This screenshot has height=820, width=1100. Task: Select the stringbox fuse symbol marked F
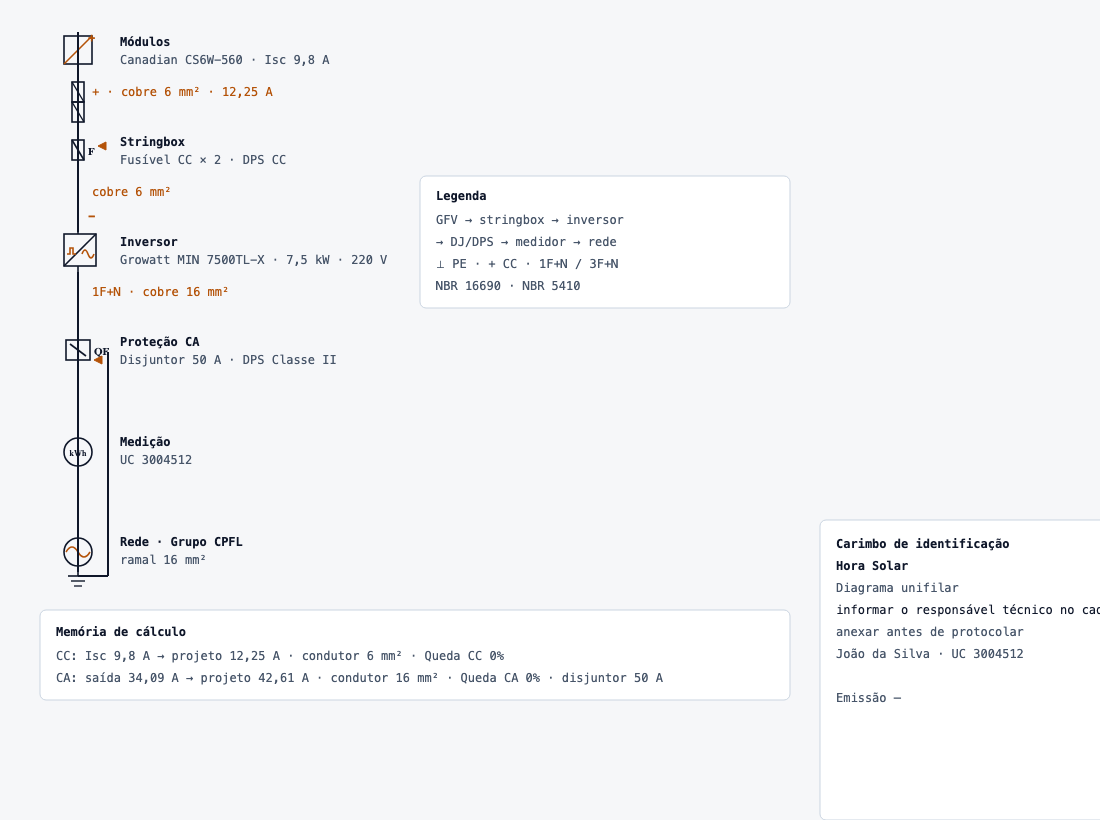point(78,149)
